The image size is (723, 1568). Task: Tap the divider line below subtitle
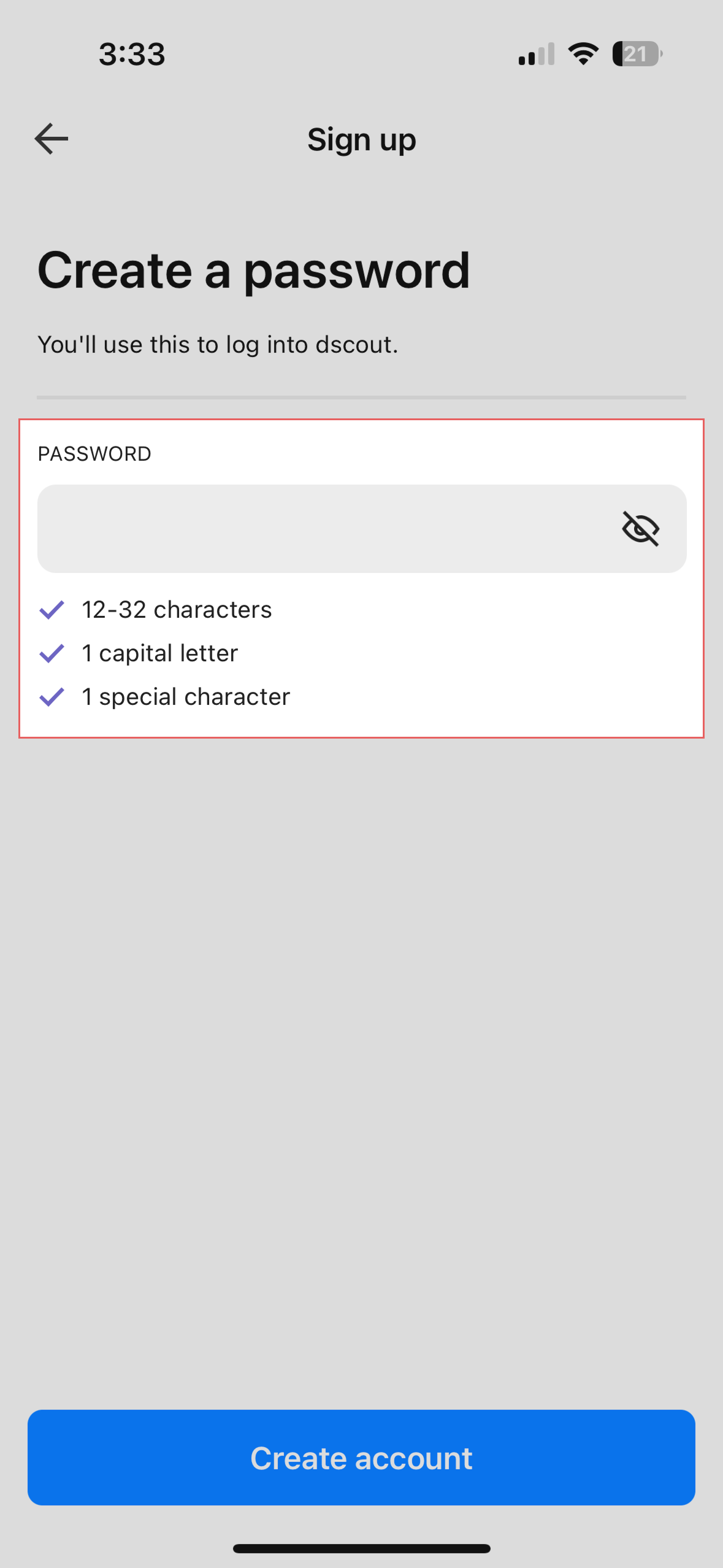[362, 398]
